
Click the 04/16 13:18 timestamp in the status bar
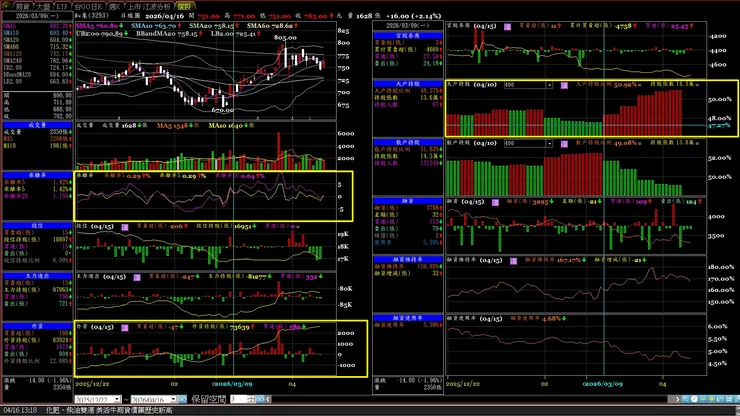(x=20, y=410)
